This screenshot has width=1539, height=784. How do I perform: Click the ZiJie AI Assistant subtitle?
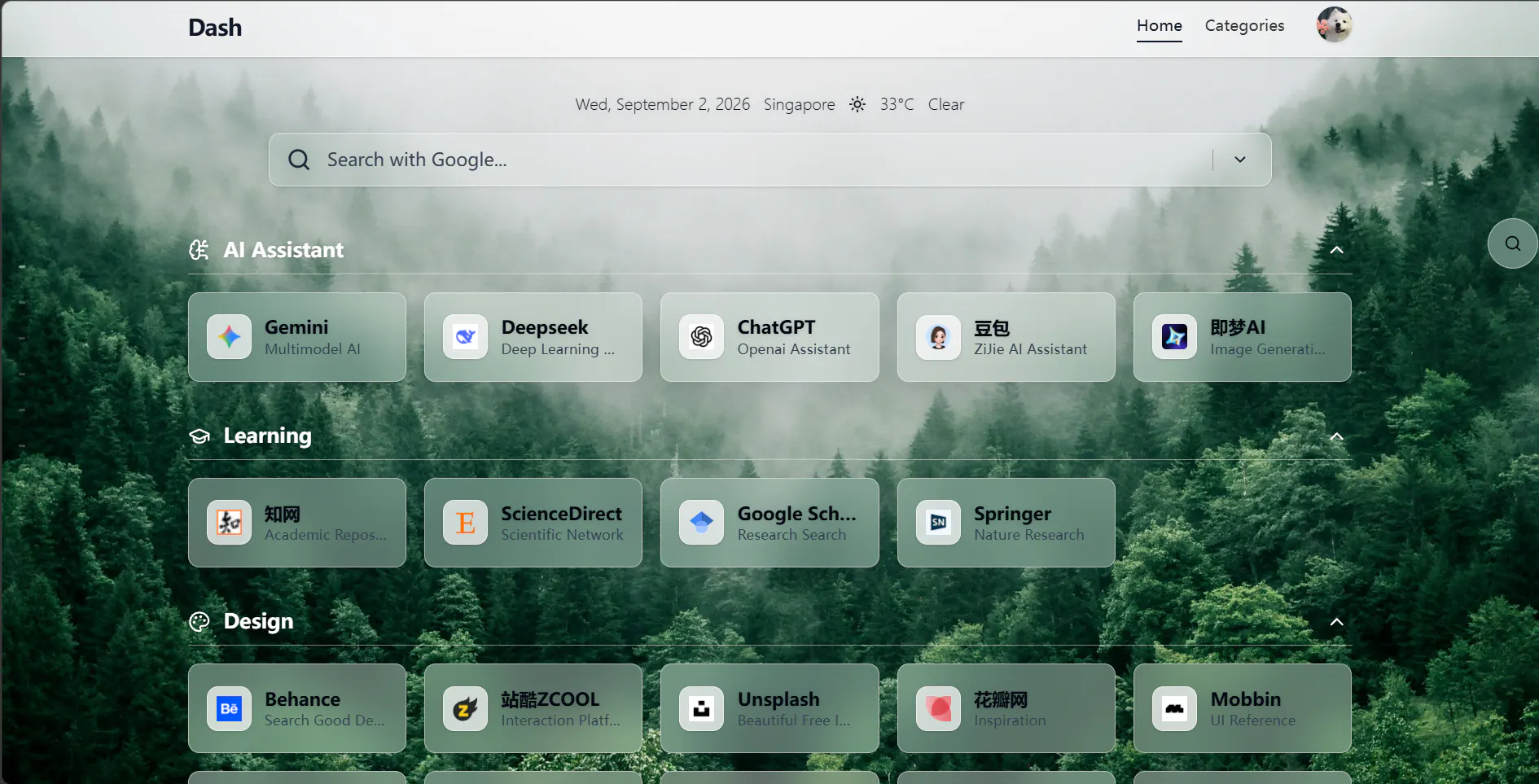pyautogui.click(x=1030, y=349)
